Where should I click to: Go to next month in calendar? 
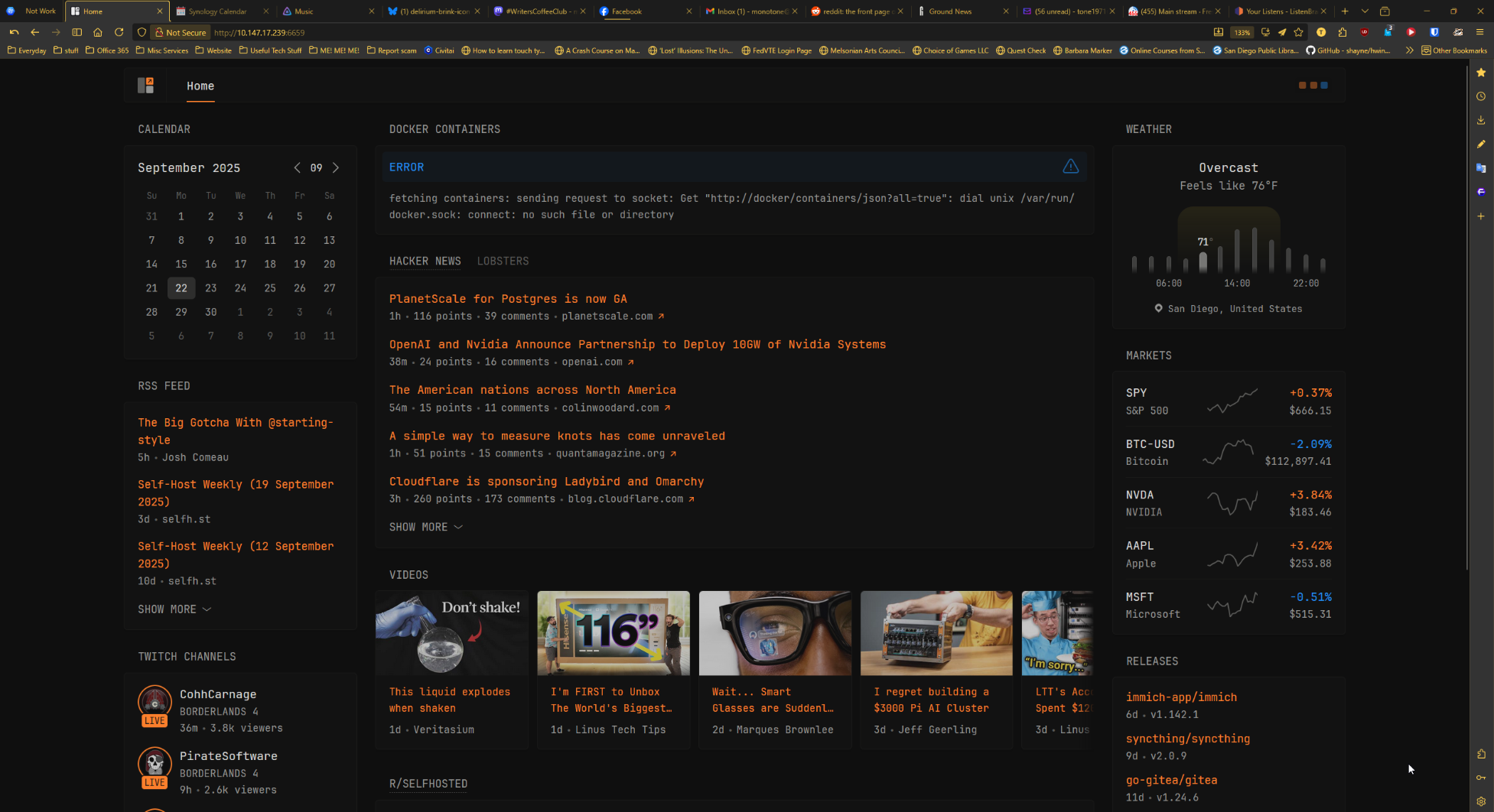[x=335, y=167]
